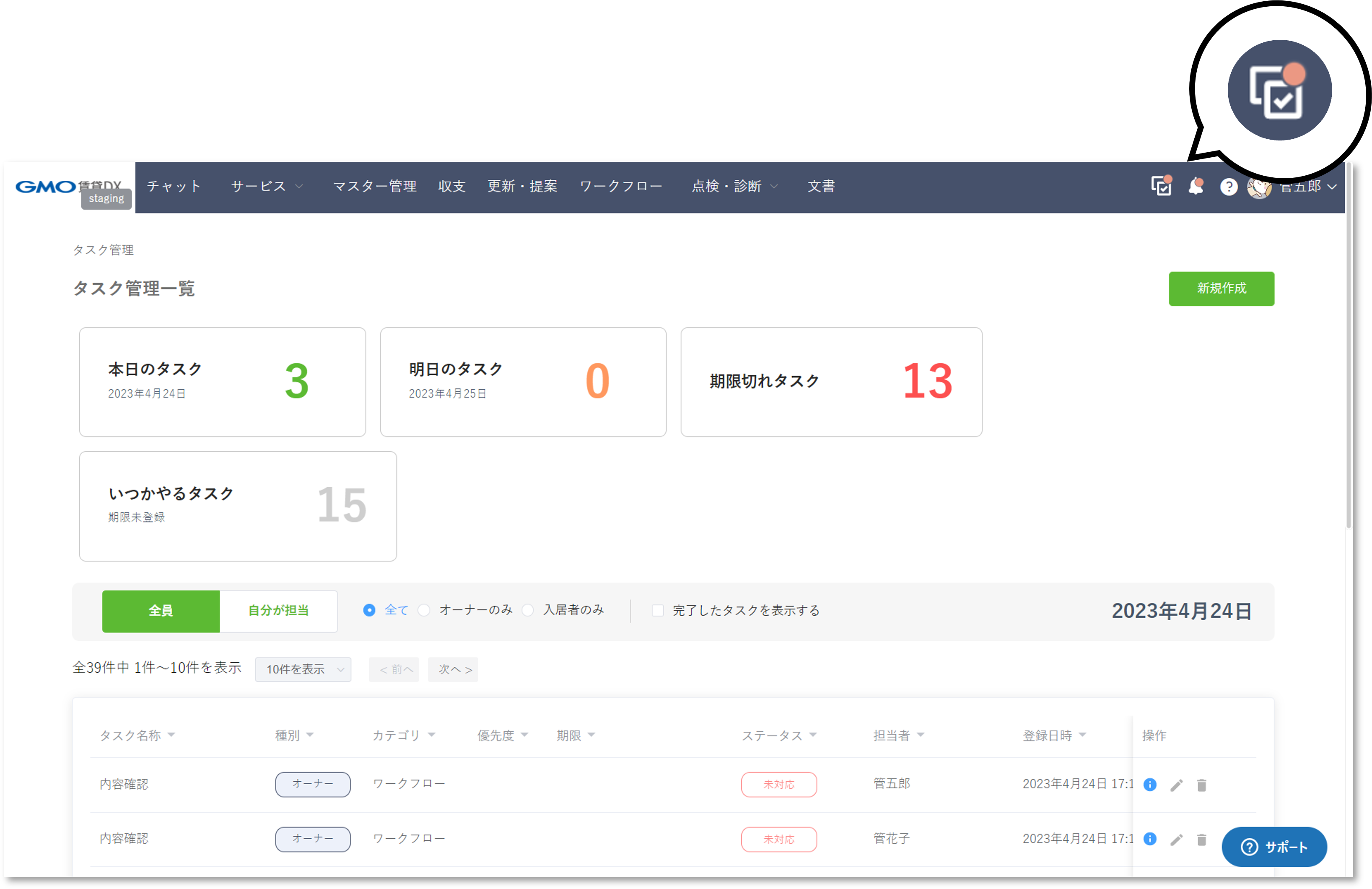
Task: Open the help question mark icon
Action: click(1229, 187)
